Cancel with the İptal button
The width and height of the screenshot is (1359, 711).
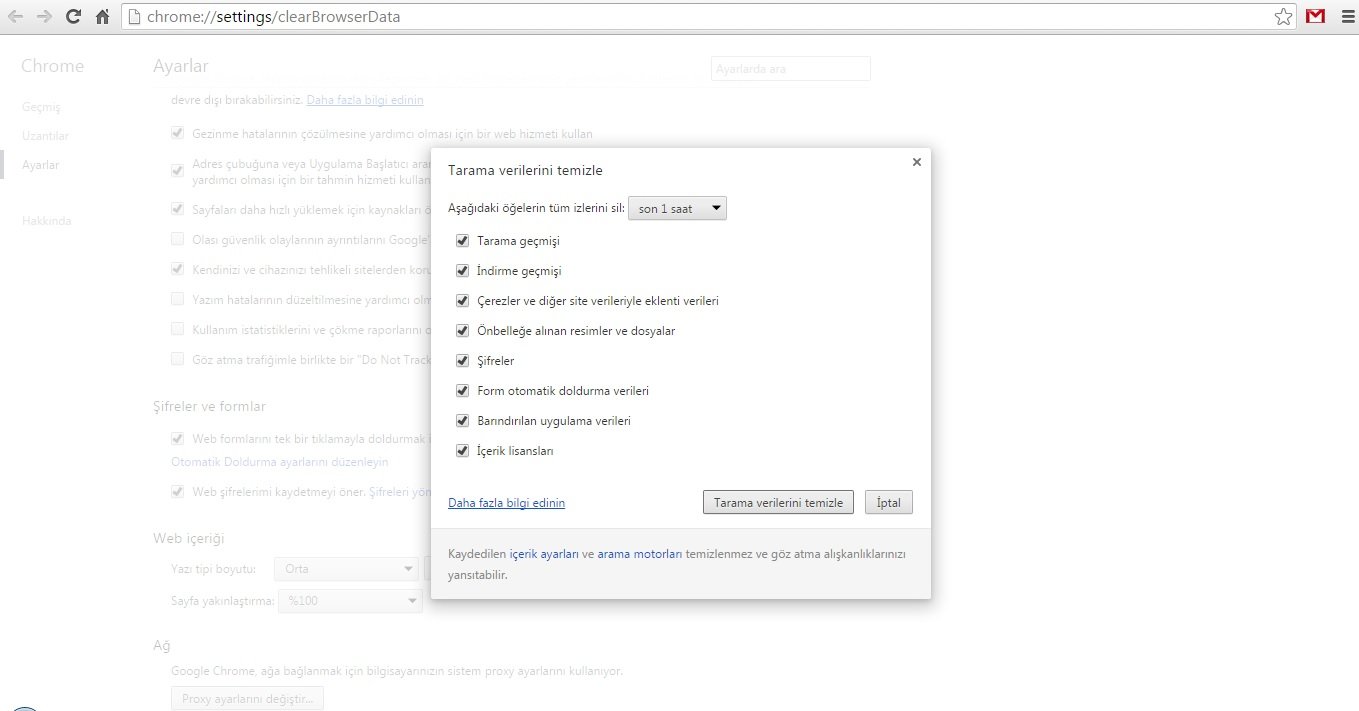(x=888, y=503)
